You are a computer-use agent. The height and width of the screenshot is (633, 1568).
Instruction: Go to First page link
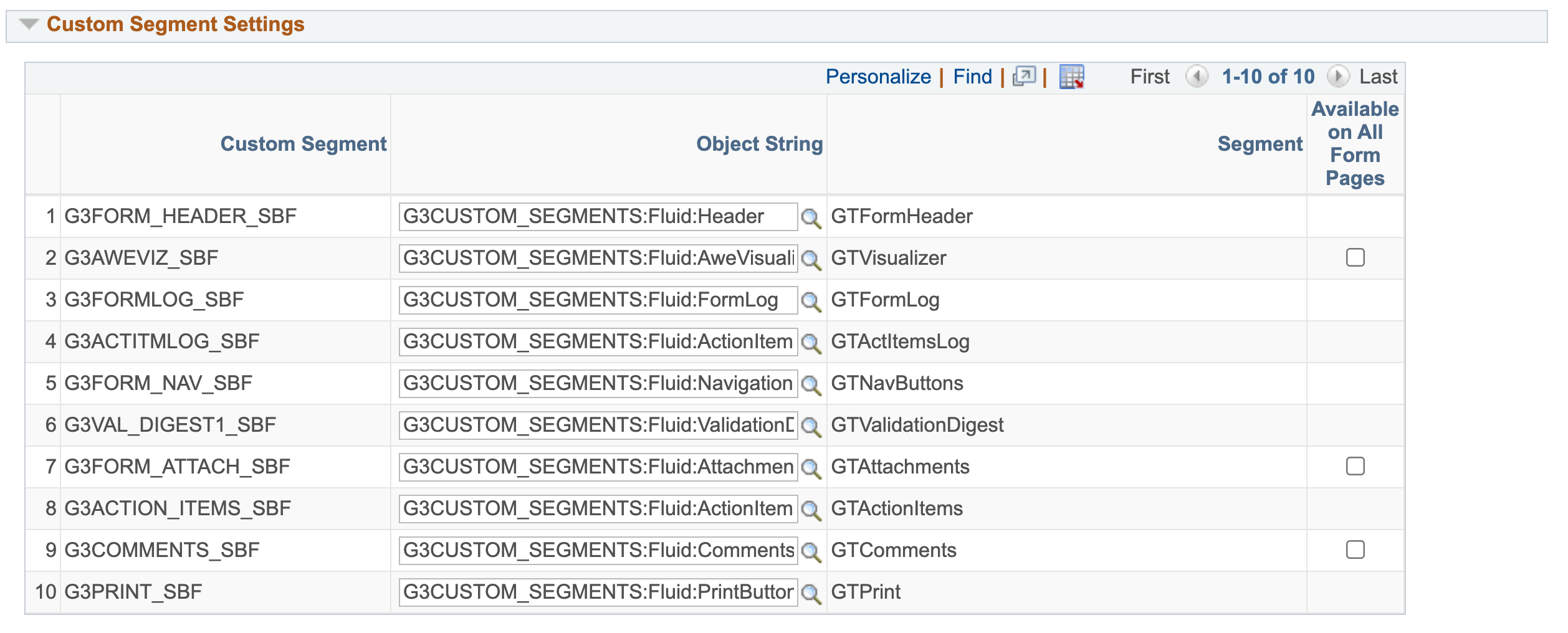coord(1150,77)
